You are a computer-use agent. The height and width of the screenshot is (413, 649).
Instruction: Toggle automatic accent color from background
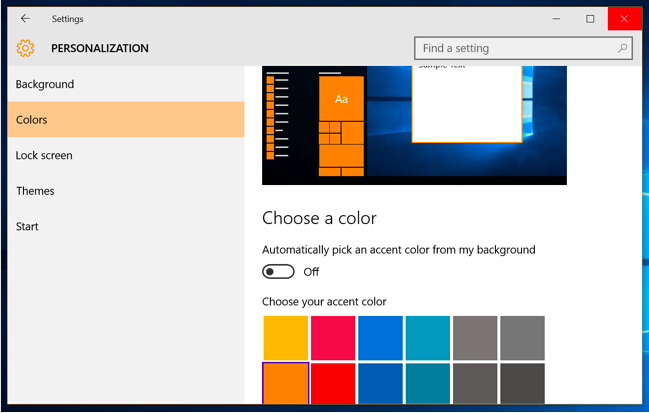coord(278,272)
